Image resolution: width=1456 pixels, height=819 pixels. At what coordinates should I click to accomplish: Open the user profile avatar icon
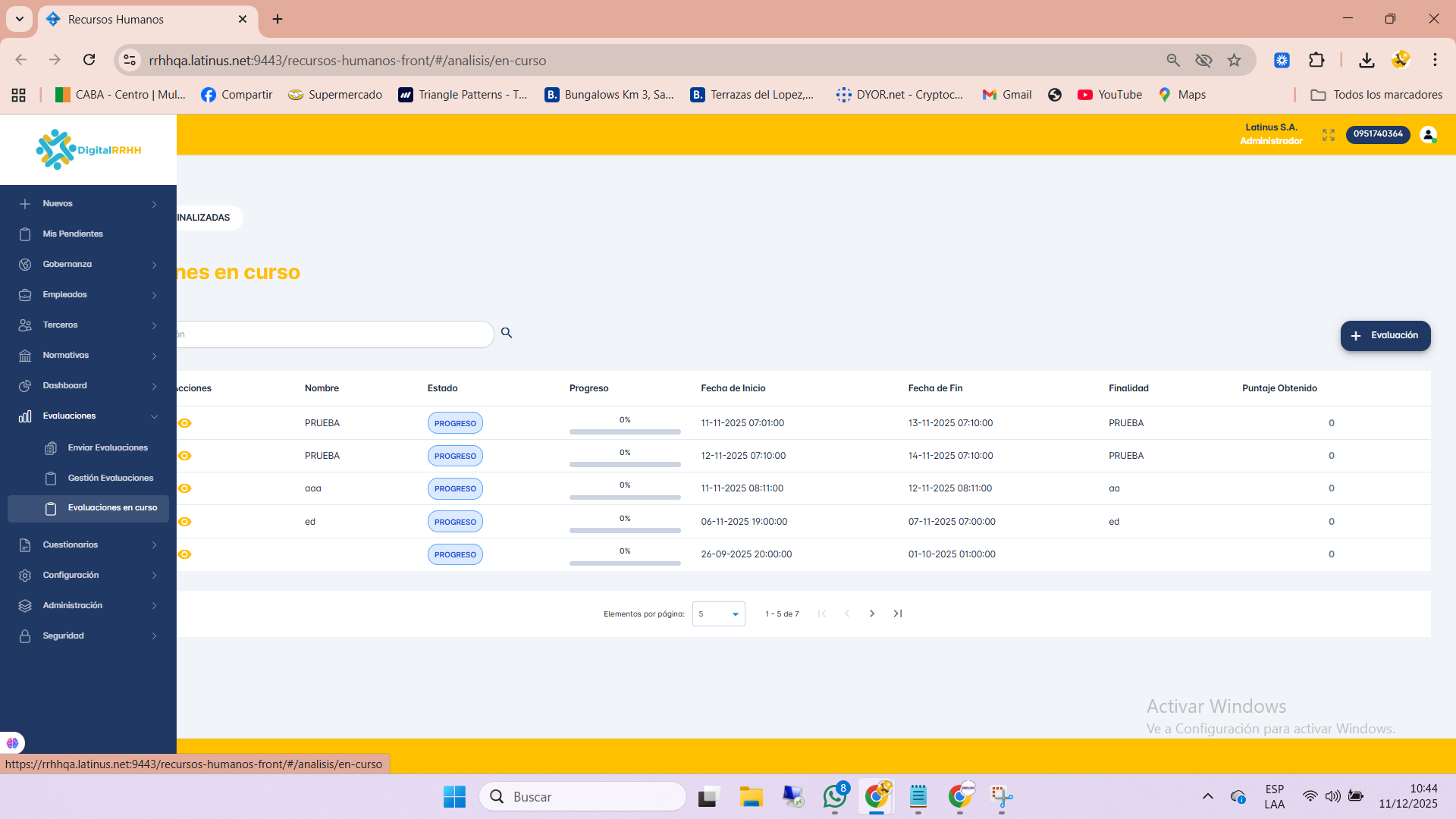[x=1428, y=135]
